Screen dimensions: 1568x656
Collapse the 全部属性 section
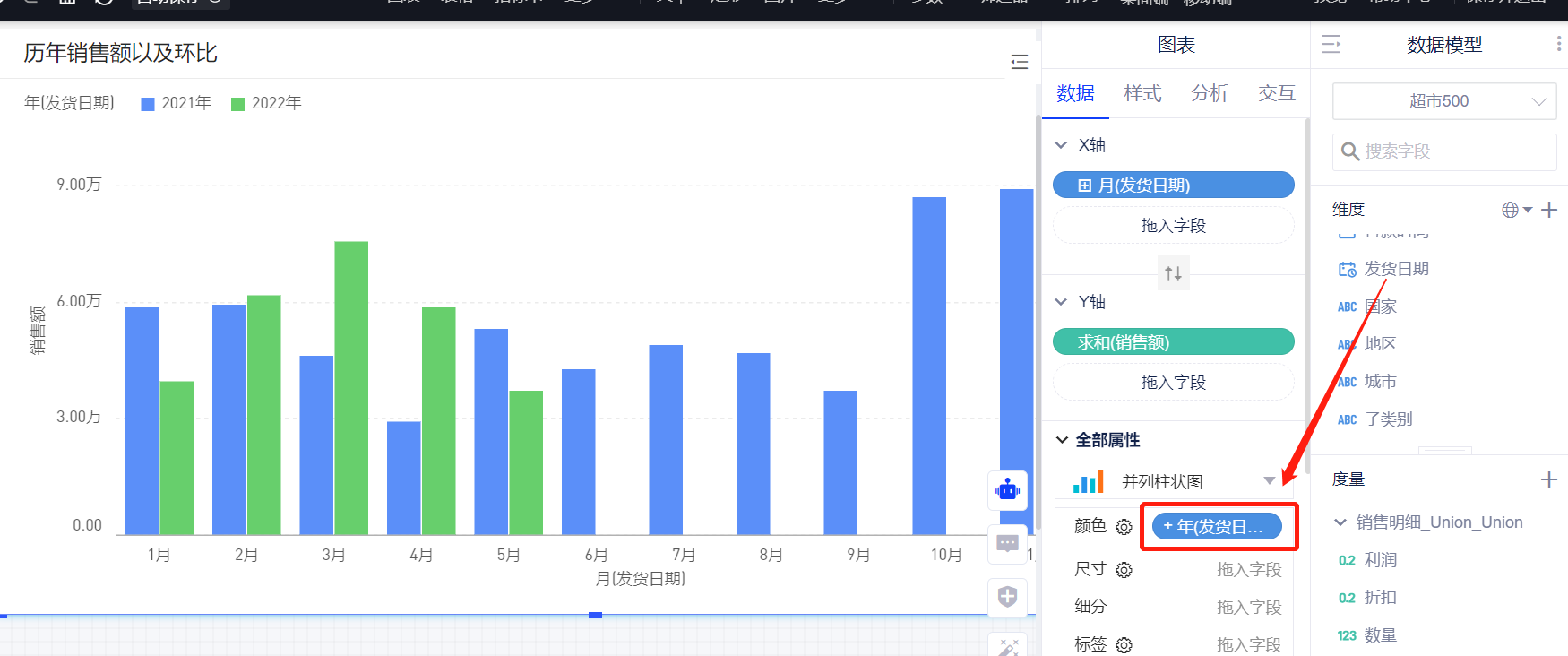click(1062, 440)
